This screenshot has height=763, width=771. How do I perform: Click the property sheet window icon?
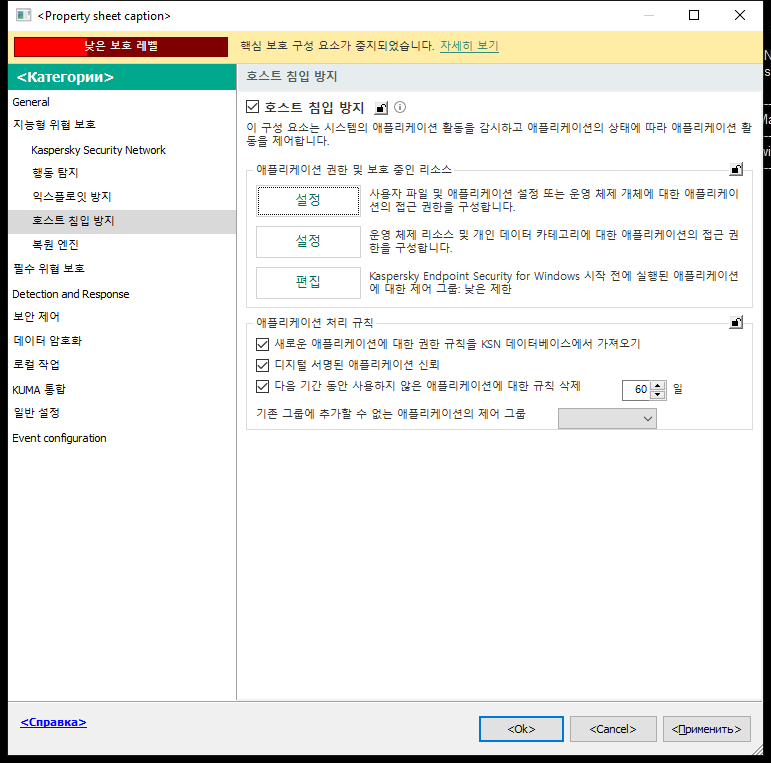(x=23, y=15)
